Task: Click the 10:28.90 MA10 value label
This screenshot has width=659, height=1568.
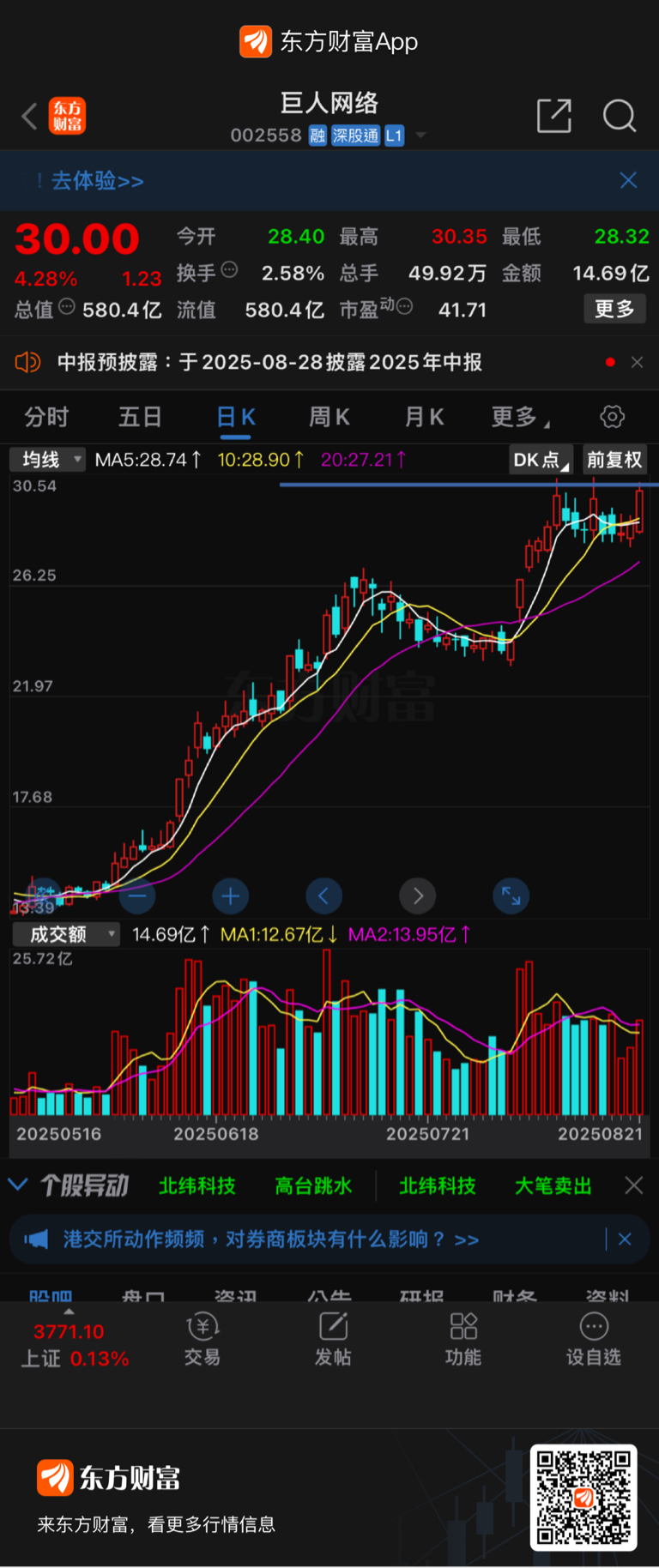Action: 261,460
